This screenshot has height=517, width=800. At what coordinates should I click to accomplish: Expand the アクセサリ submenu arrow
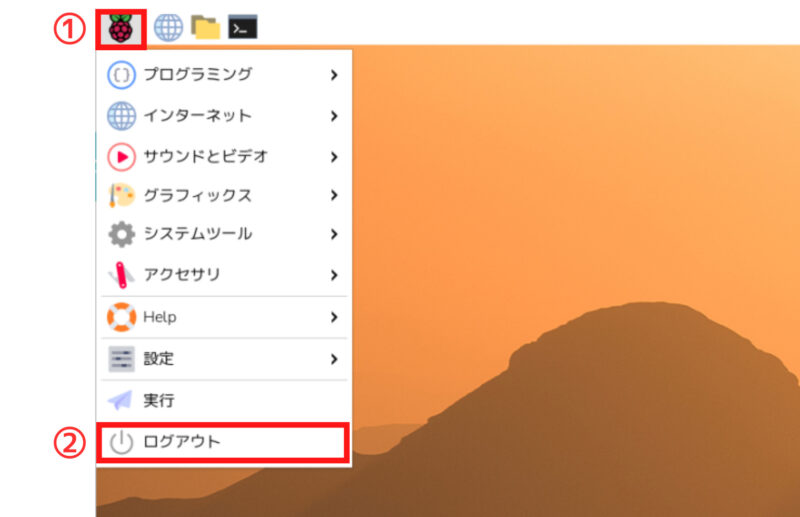[x=334, y=274]
